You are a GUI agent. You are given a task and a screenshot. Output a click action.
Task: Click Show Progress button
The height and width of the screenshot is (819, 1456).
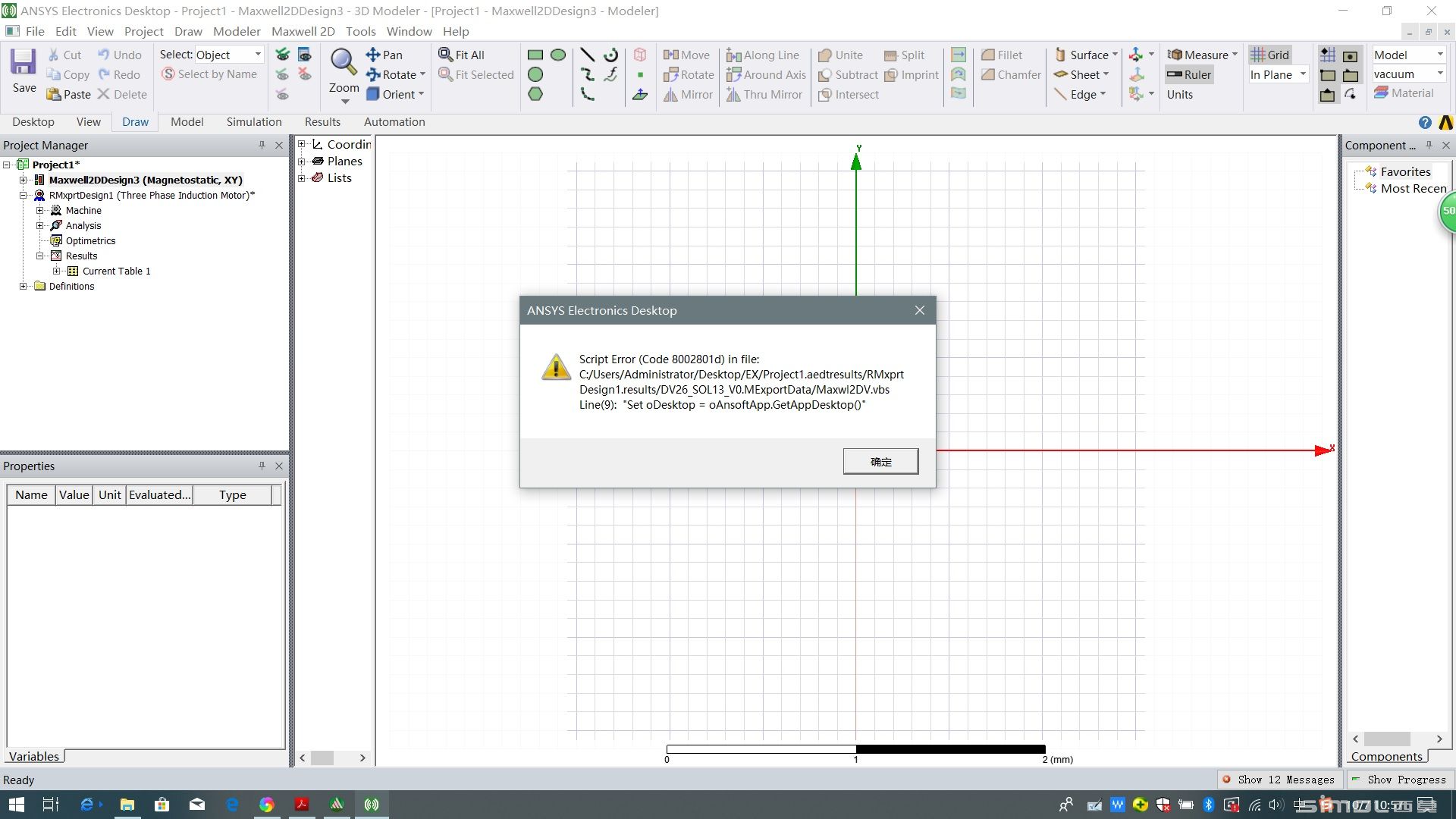[x=1399, y=780]
